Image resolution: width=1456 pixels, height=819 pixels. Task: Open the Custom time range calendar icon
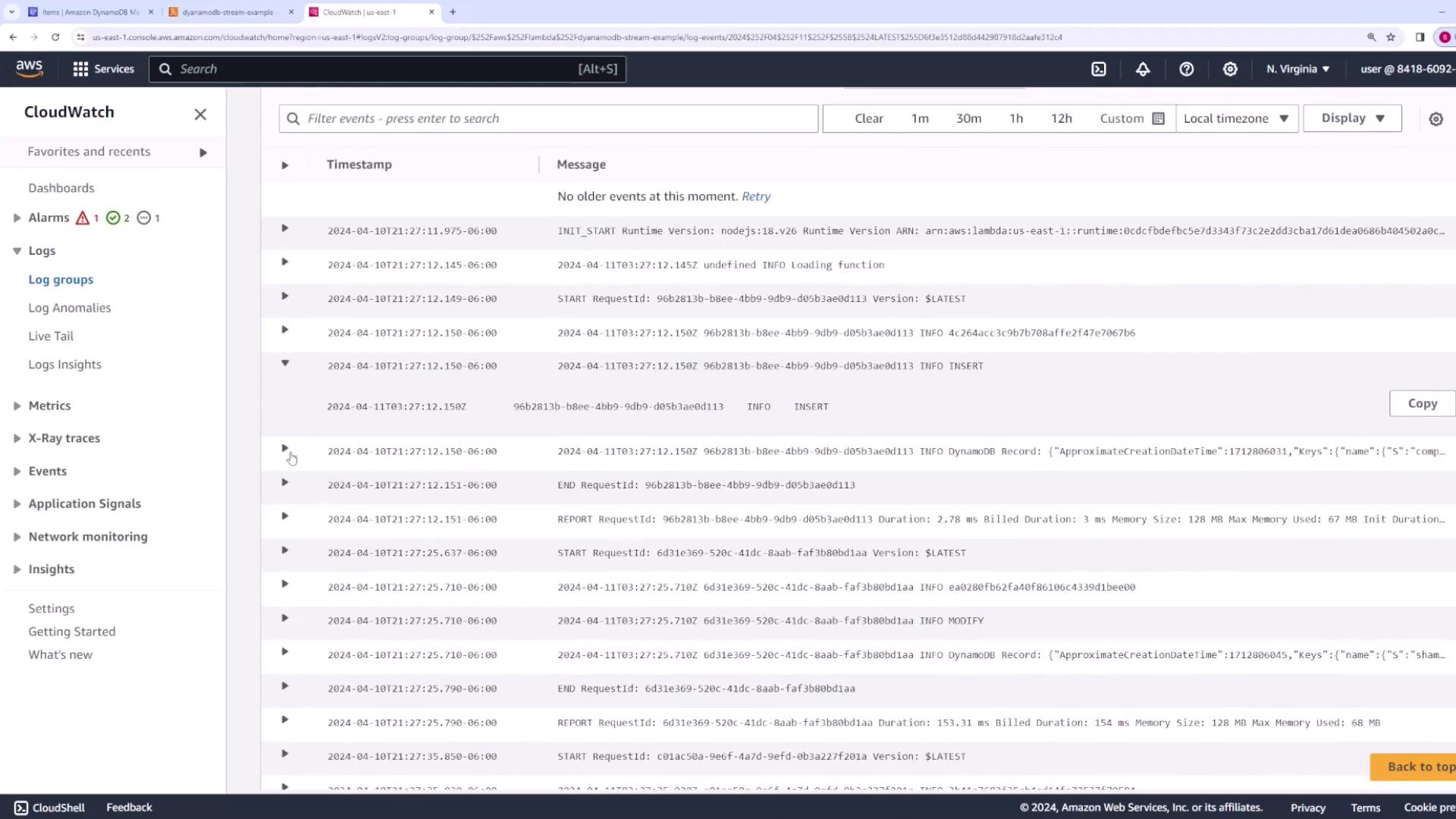click(x=1158, y=119)
